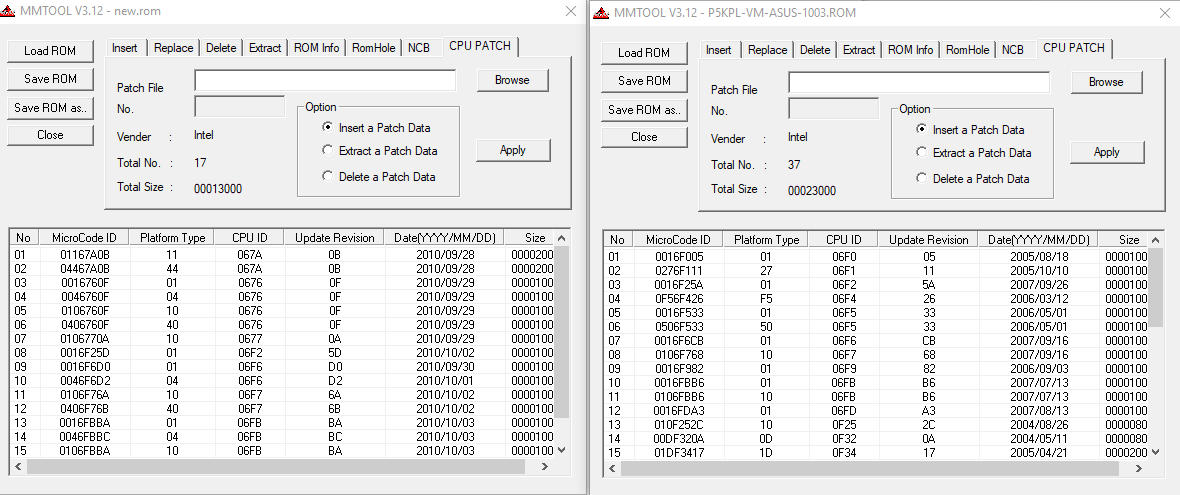Click scroll down arrow in P5KPL microcode list

tap(1154, 451)
